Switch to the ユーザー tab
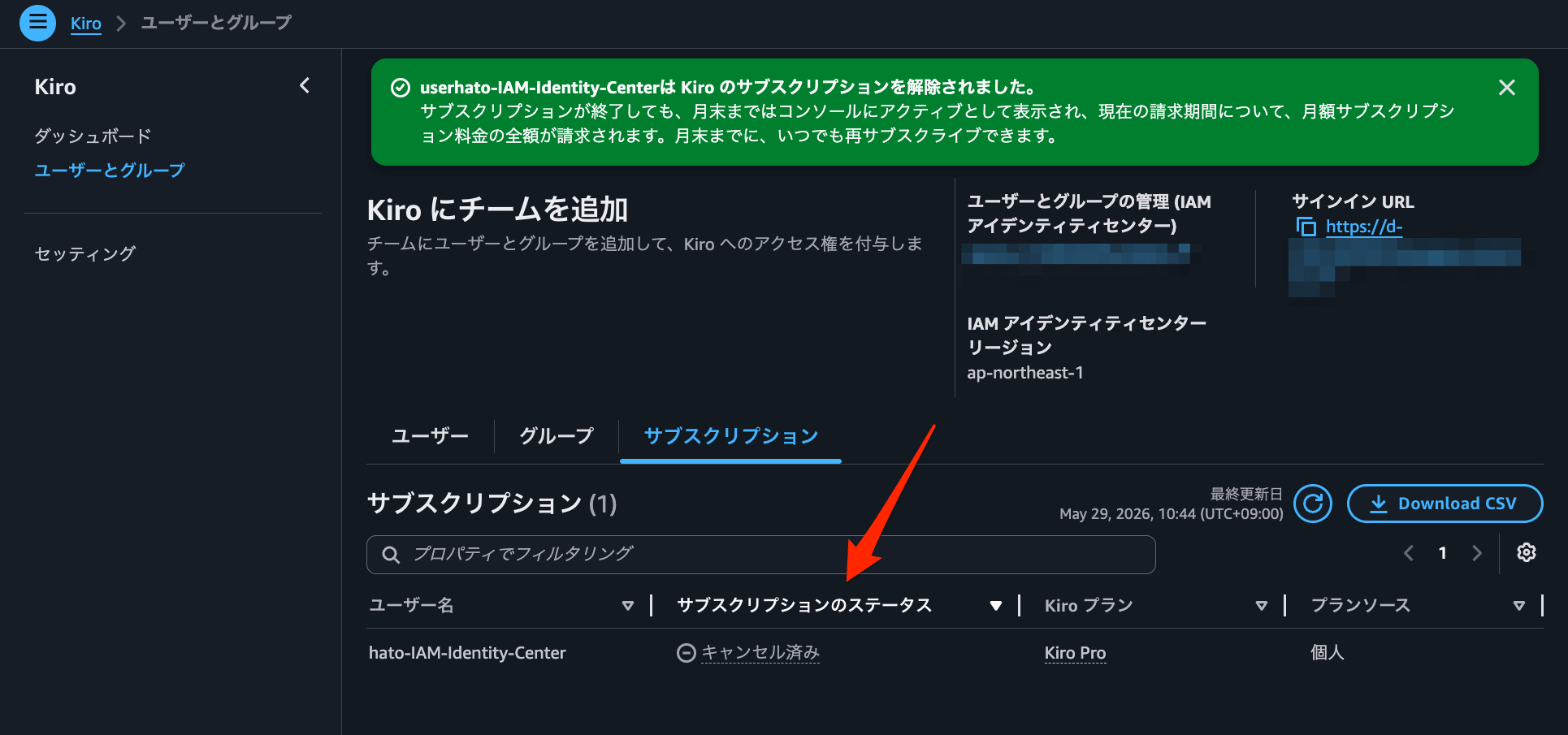Image resolution: width=1568 pixels, height=735 pixels. click(x=431, y=436)
